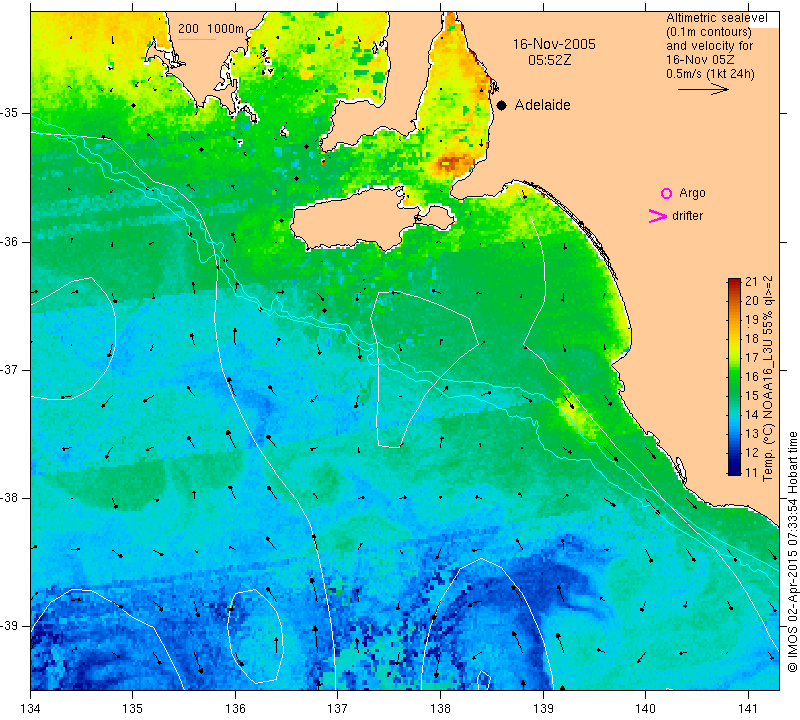Viewport: 800px width, 720px height.
Task: Click the date text 16-Nov-2005
Action: (x=554, y=44)
